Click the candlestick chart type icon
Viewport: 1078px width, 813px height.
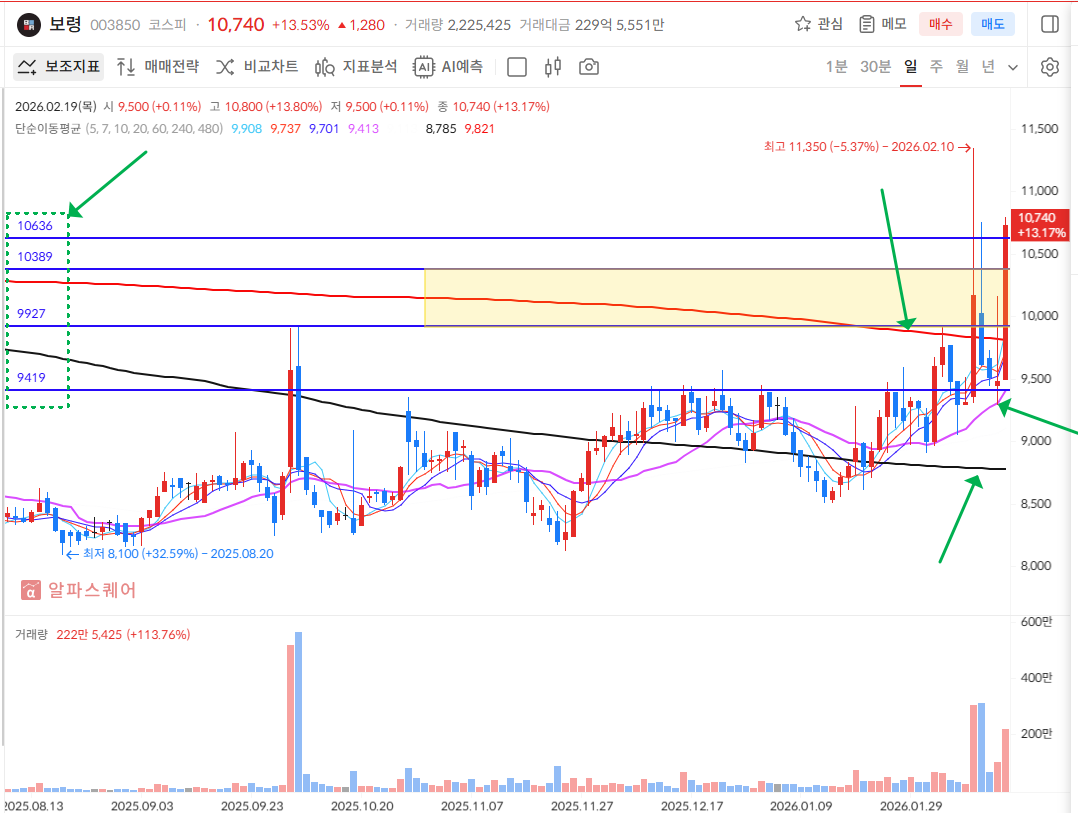point(553,67)
